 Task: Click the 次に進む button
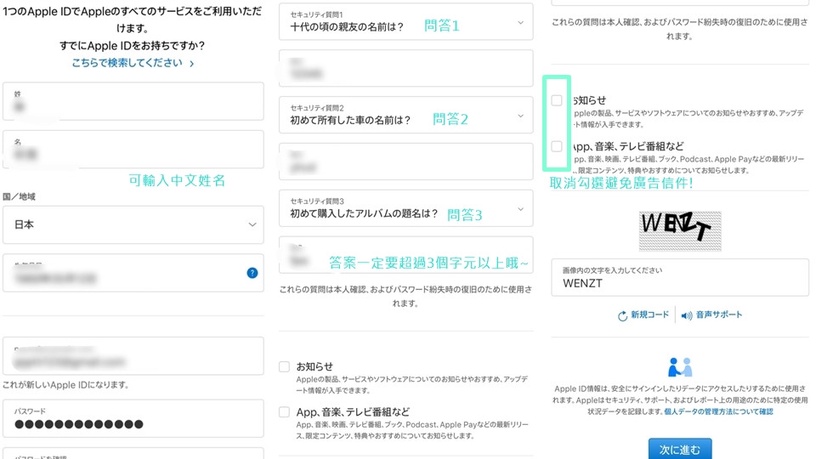tap(680, 449)
